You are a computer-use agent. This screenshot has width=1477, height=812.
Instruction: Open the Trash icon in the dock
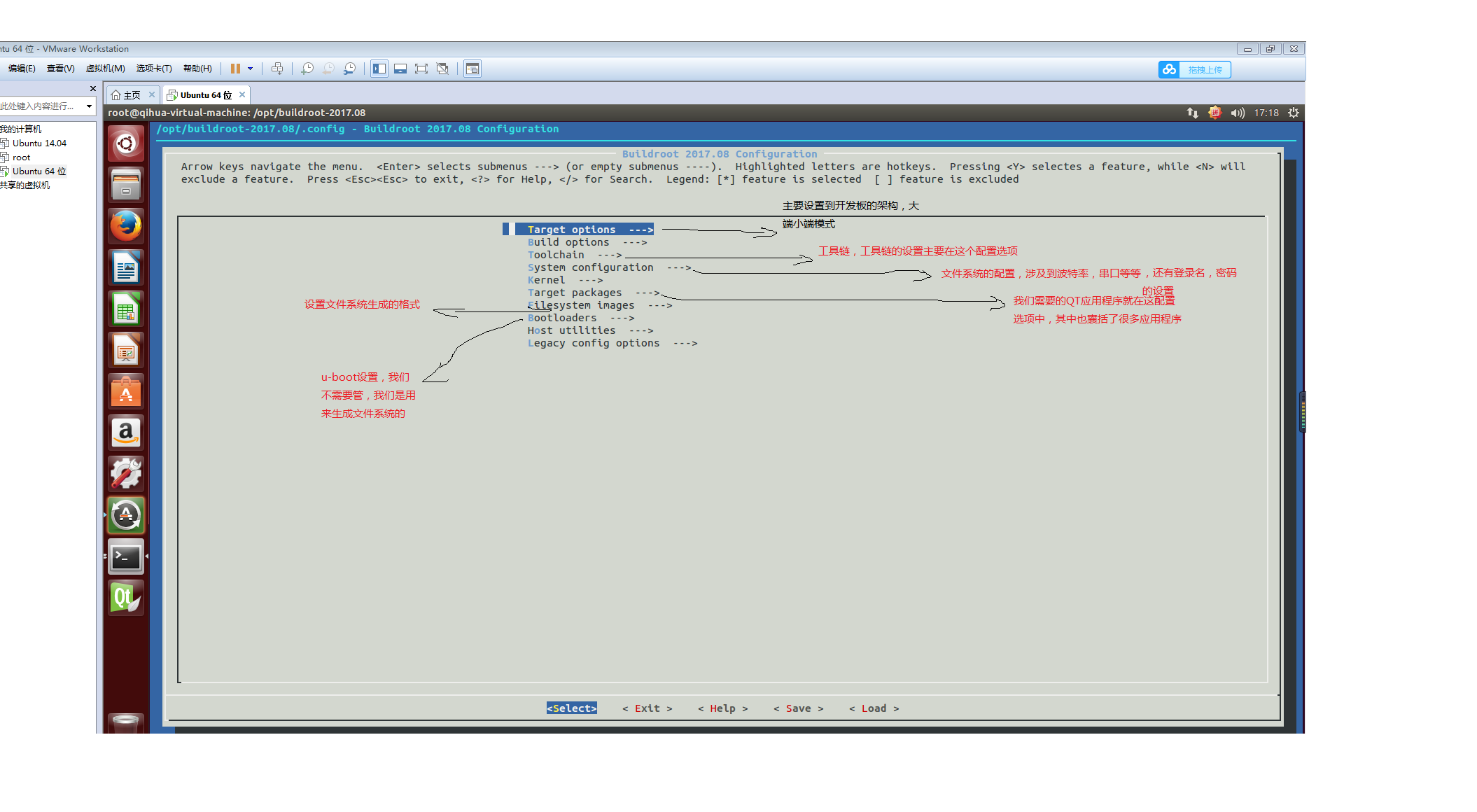tap(126, 724)
